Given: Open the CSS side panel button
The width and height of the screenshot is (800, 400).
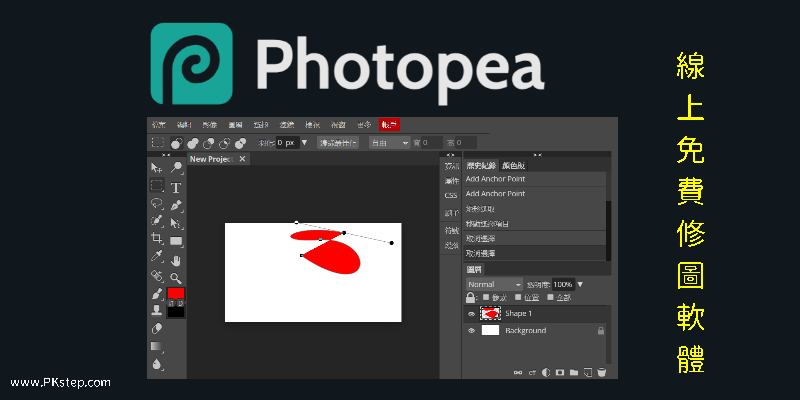Looking at the screenshot, I should click(x=451, y=195).
